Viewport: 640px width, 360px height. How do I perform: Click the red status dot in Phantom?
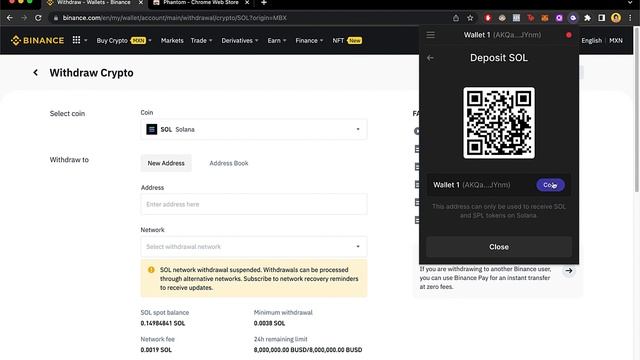point(569,35)
